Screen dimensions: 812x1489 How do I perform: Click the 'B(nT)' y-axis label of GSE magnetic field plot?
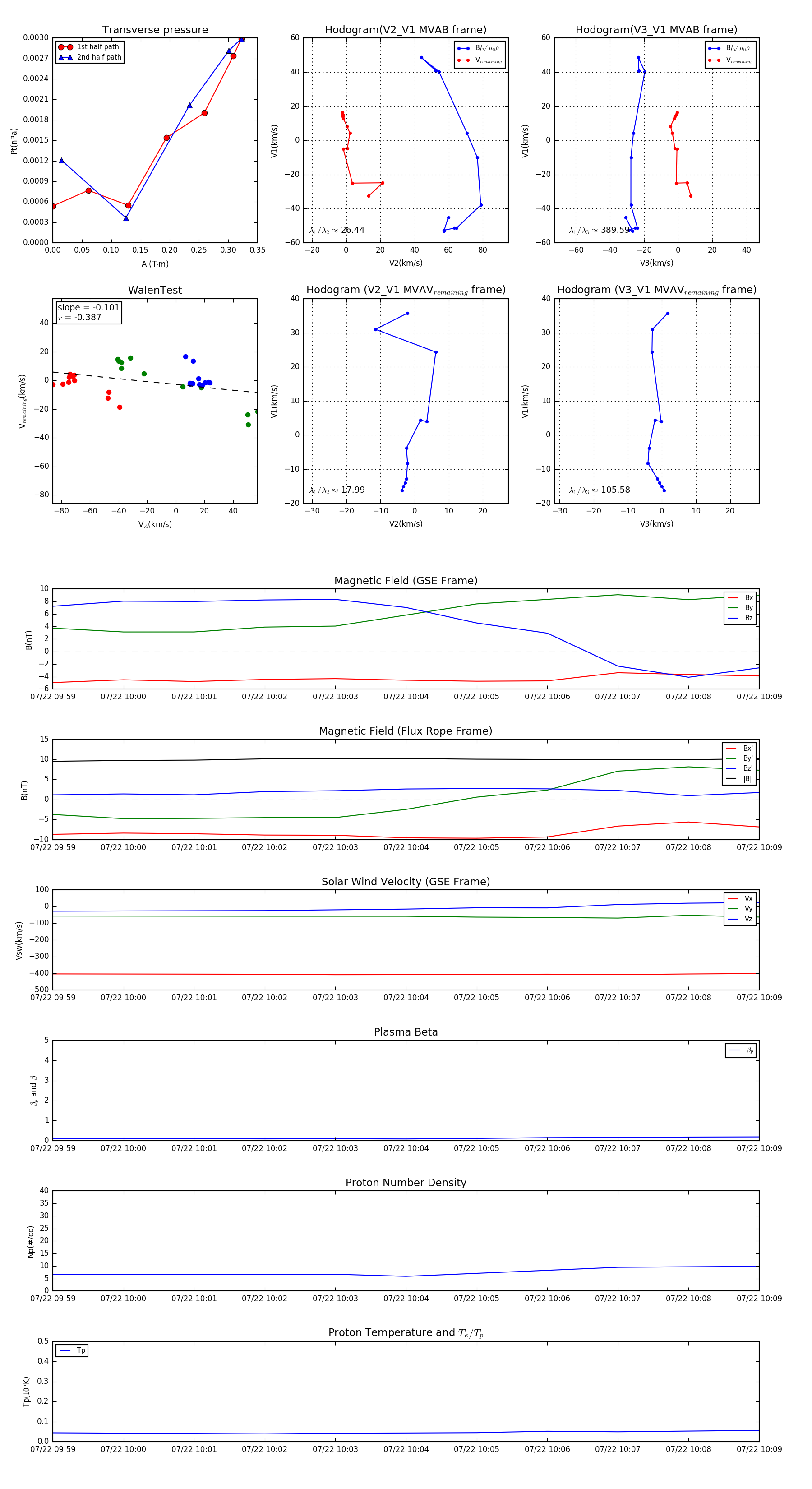29,640
